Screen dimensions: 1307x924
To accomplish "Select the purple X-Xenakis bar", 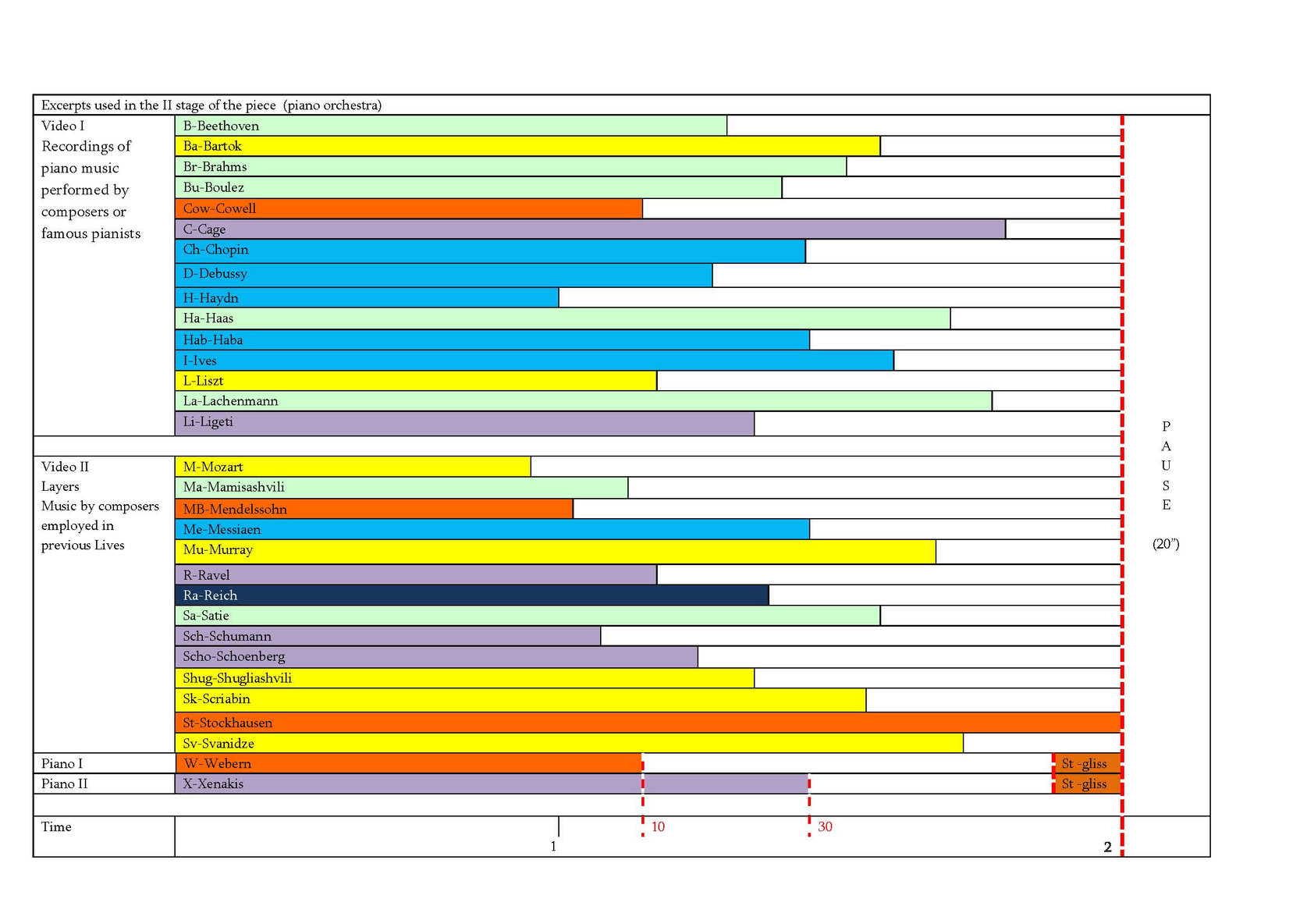I will click(491, 784).
